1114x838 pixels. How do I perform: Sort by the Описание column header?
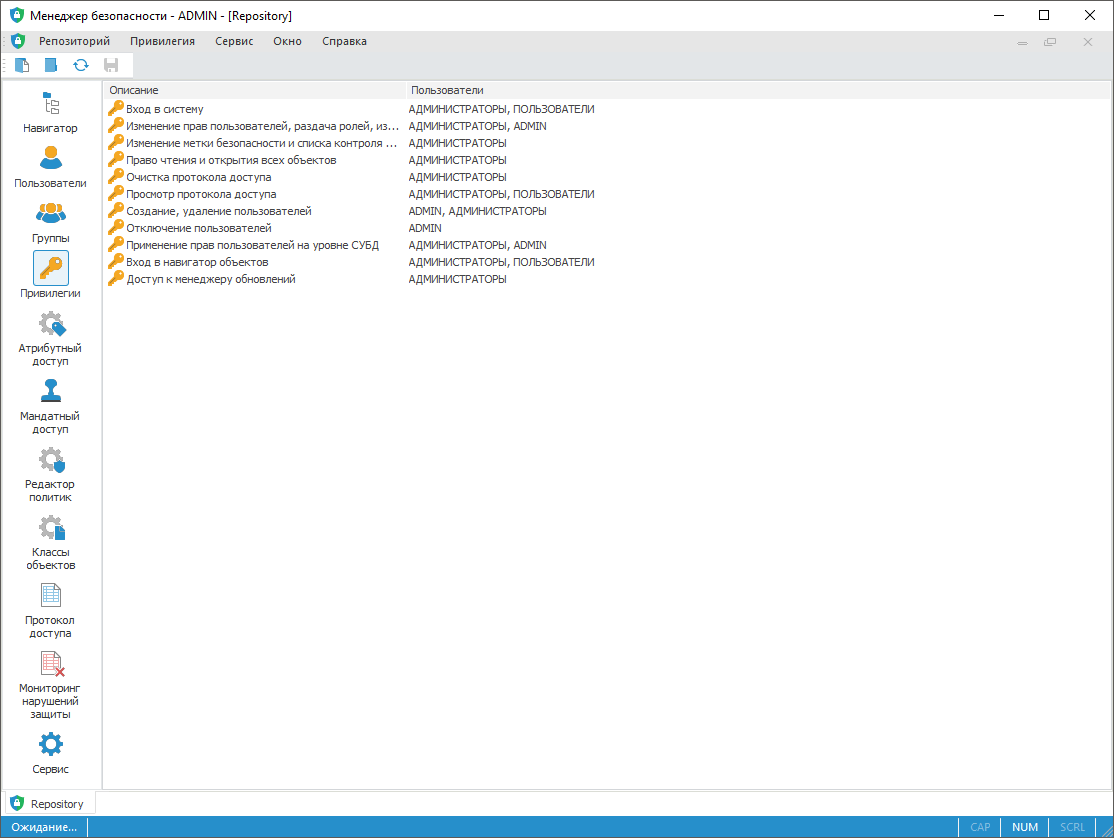(x=255, y=90)
